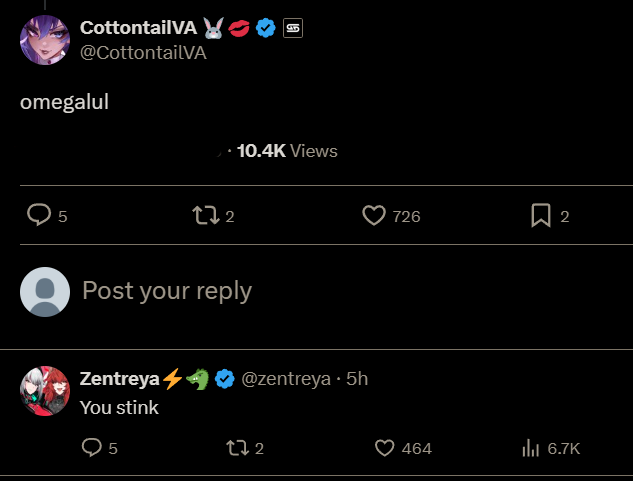Open CottontailVA's profile picture
This screenshot has width=633, height=481.
pos(45,40)
